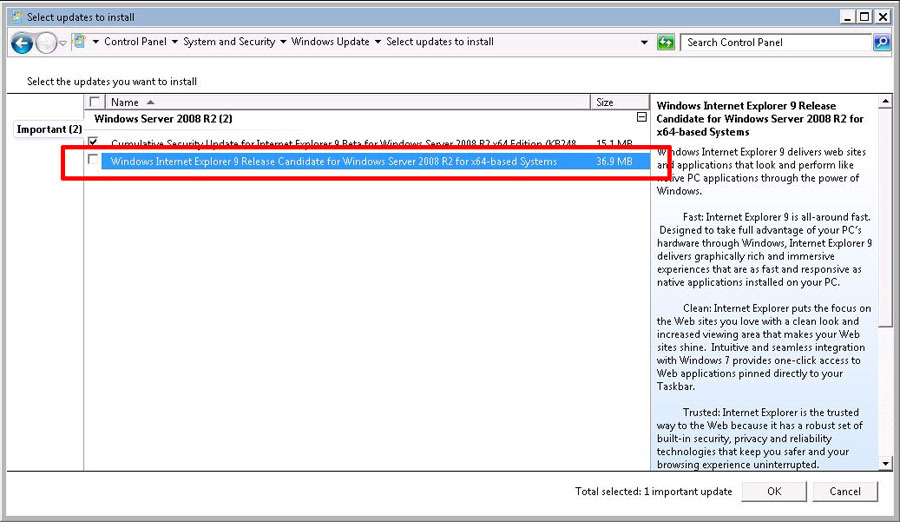Toggle the select-all checkbox in header
Image resolution: width=900 pixels, height=522 pixels.
(95, 102)
